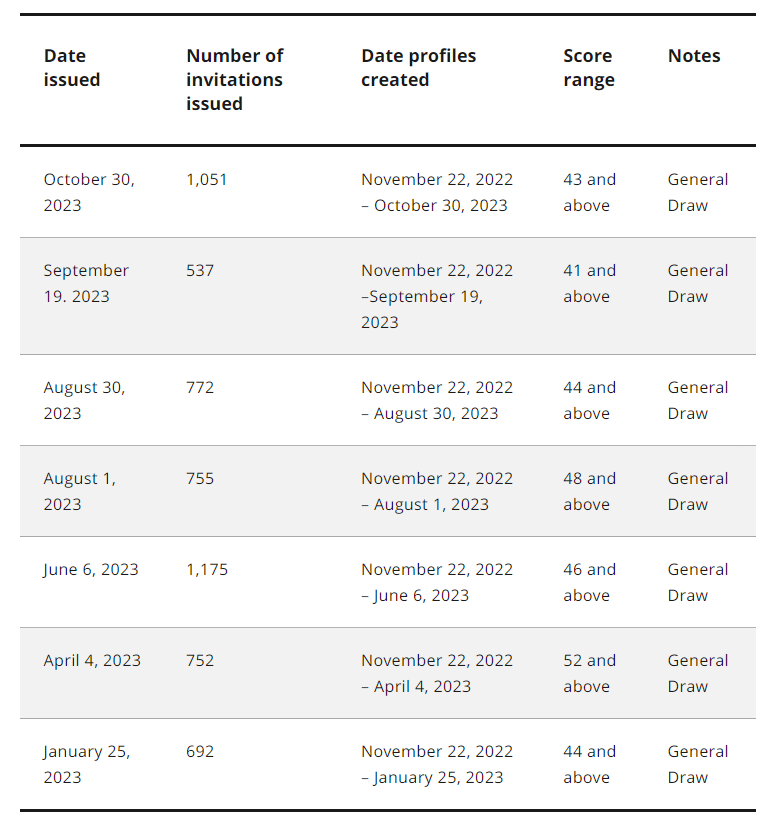
Task: Select the August 30, 2023 date cell
Action: tap(84, 400)
